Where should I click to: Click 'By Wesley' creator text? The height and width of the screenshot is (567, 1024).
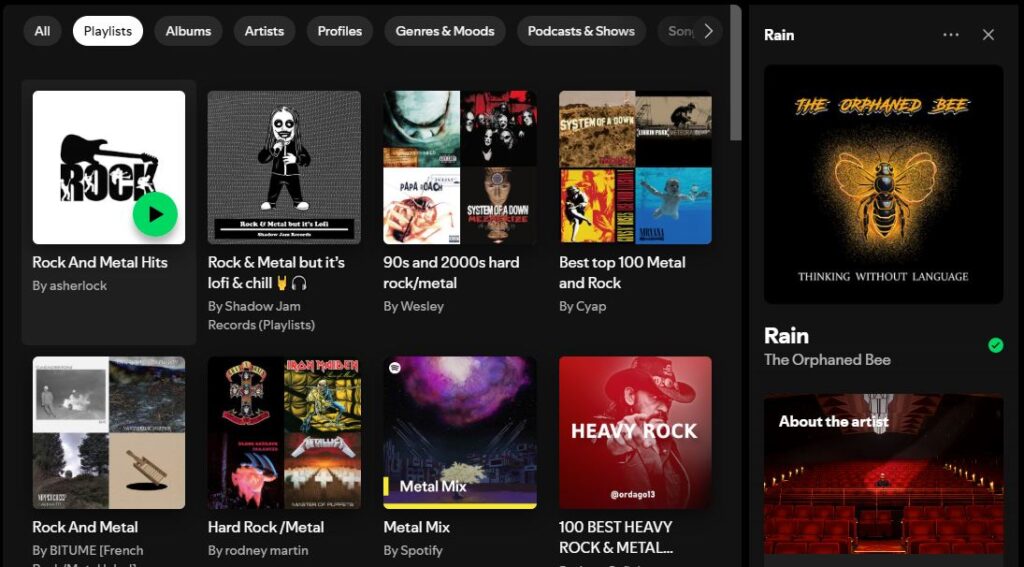[413, 306]
